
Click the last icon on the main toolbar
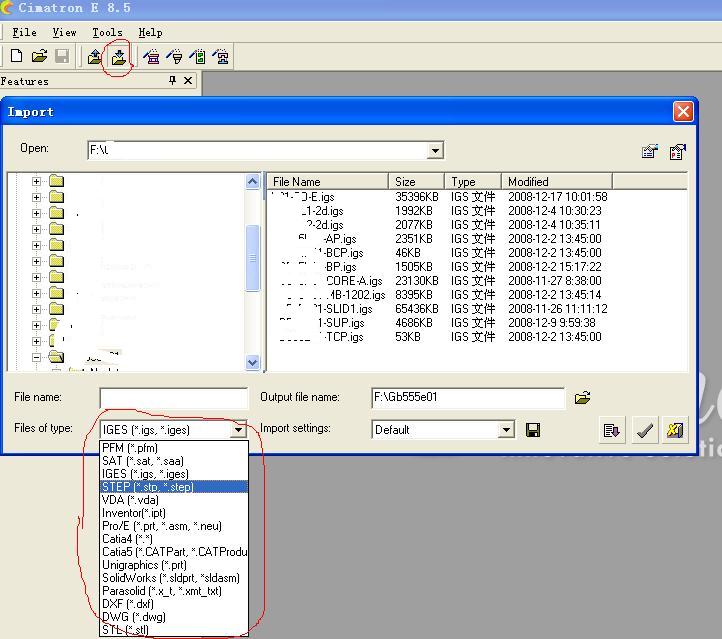point(221,57)
